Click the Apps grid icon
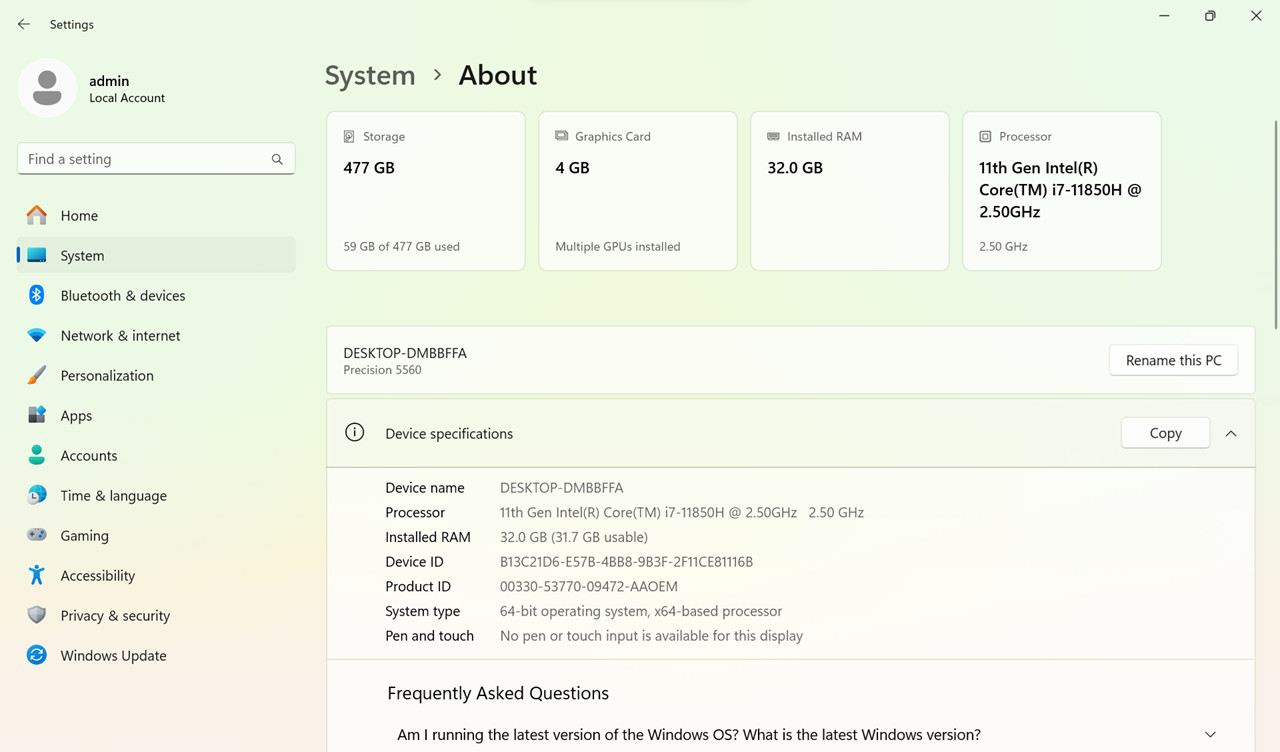The width and height of the screenshot is (1280, 752). [x=37, y=415]
